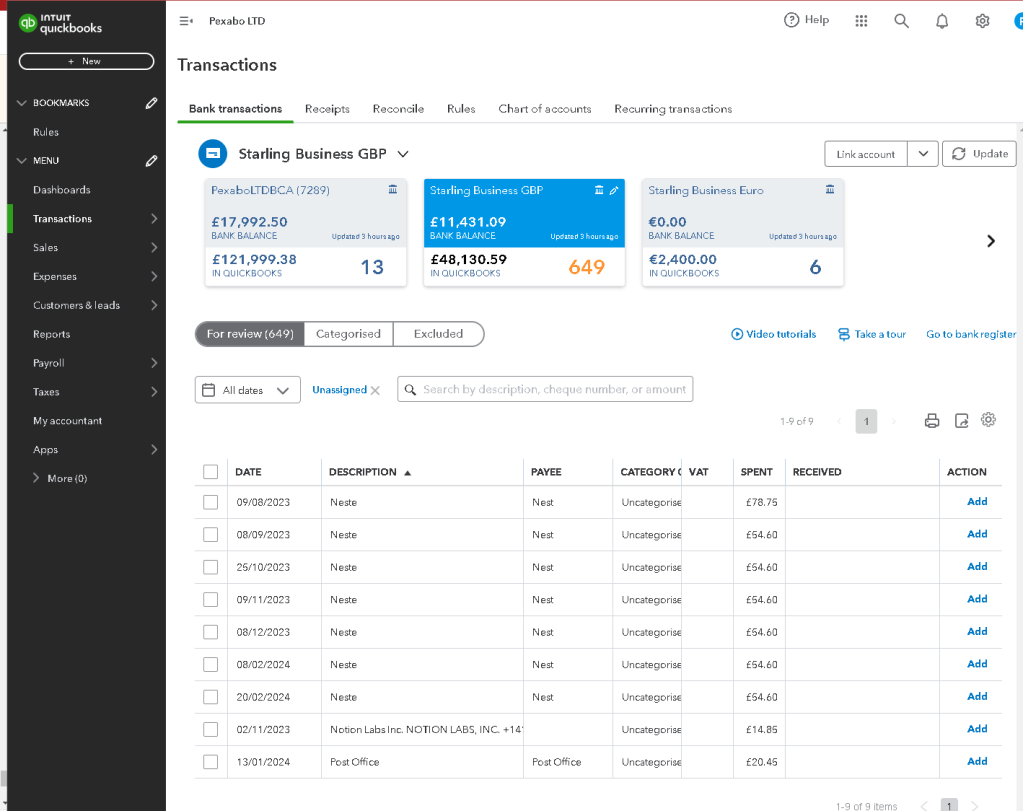
Task: Expand the Expenses sidebar submenu
Action: click(154, 277)
